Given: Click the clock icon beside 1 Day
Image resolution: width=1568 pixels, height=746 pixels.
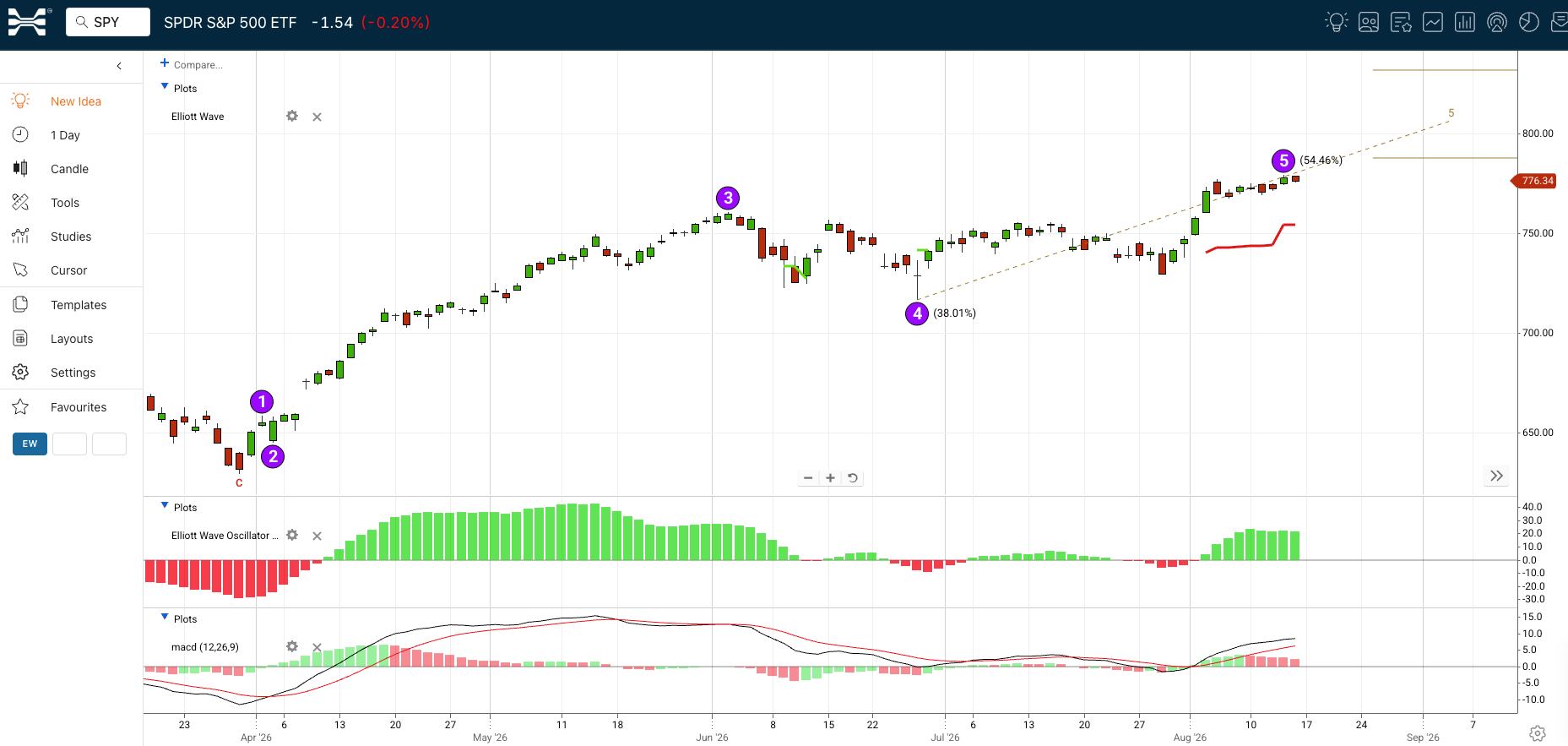Looking at the screenshot, I should click(20, 134).
